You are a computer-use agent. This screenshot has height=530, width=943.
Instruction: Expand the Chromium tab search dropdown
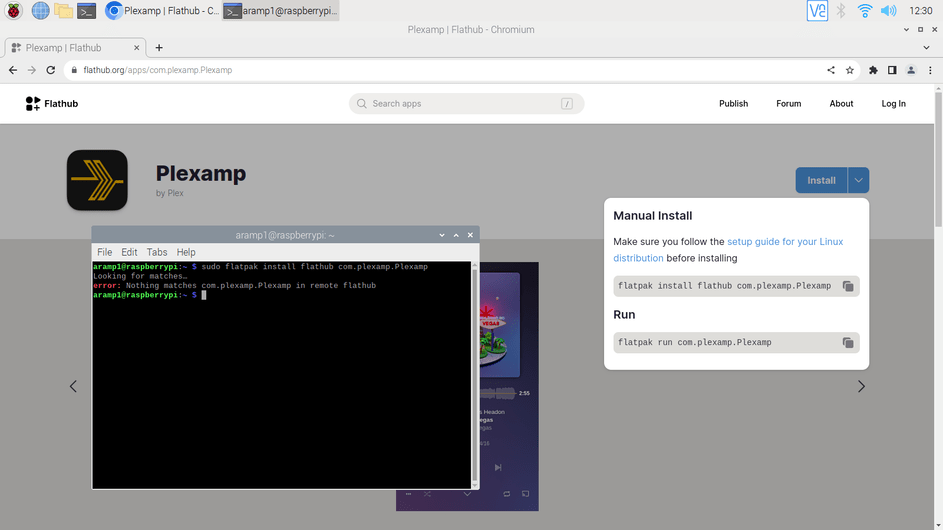(x=926, y=48)
